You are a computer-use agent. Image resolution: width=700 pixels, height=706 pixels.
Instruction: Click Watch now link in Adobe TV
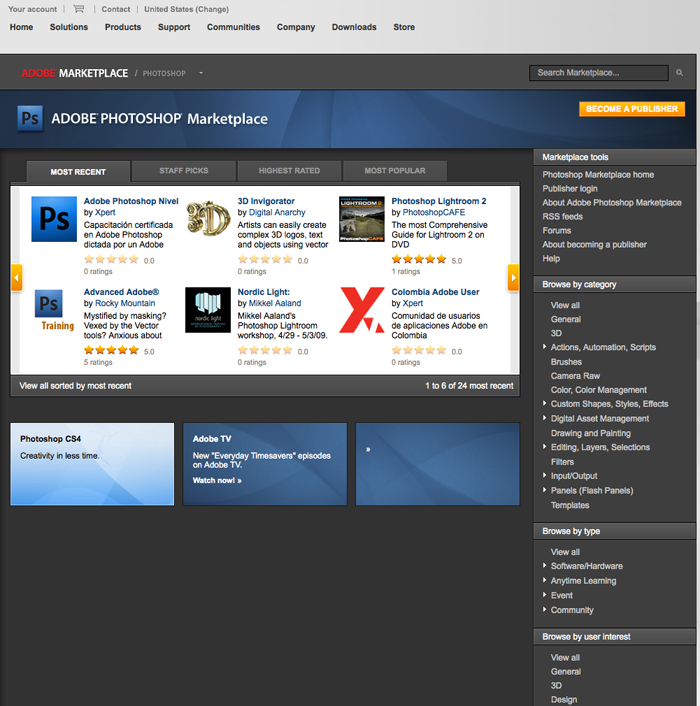217,480
